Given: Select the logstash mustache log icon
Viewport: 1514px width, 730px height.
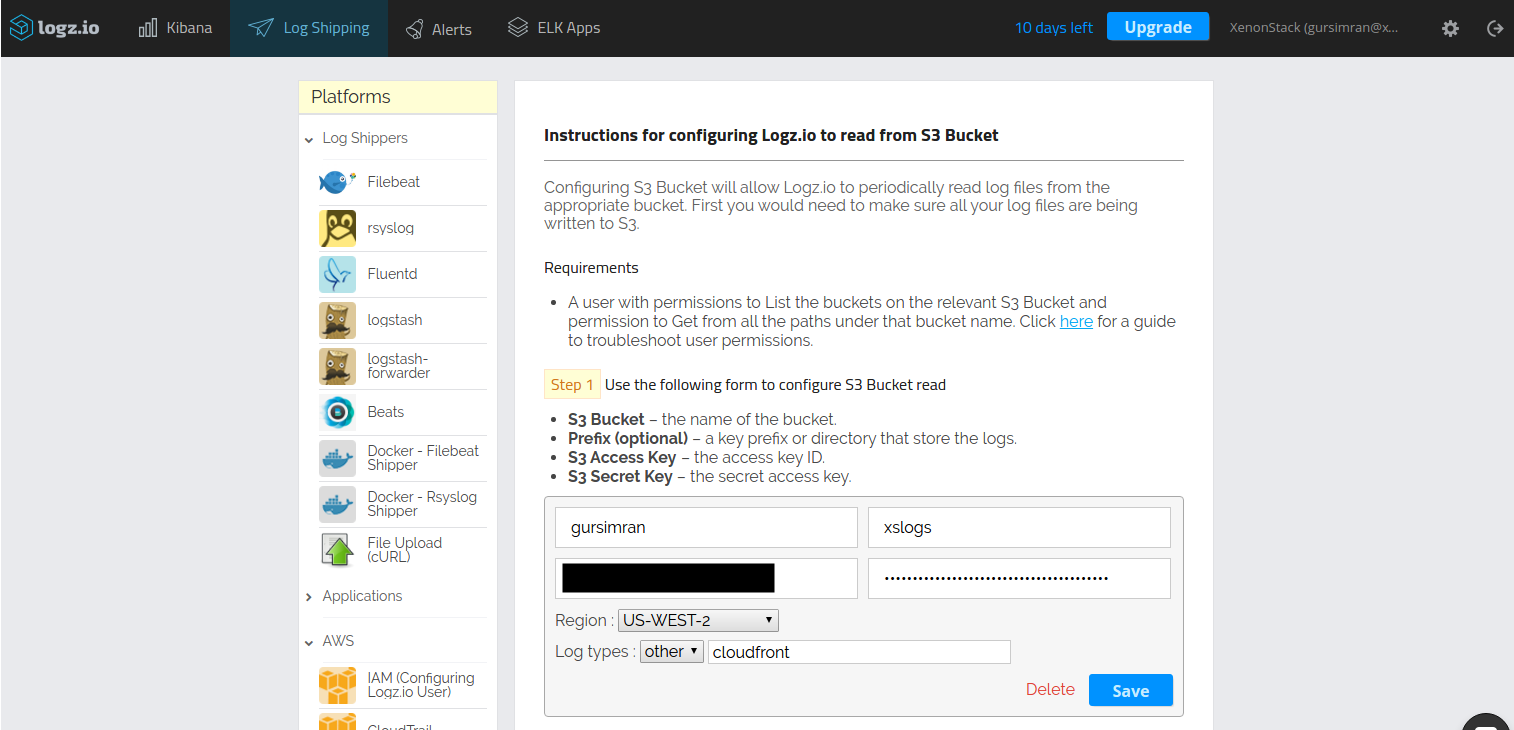Looking at the screenshot, I should [x=338, y=320].
